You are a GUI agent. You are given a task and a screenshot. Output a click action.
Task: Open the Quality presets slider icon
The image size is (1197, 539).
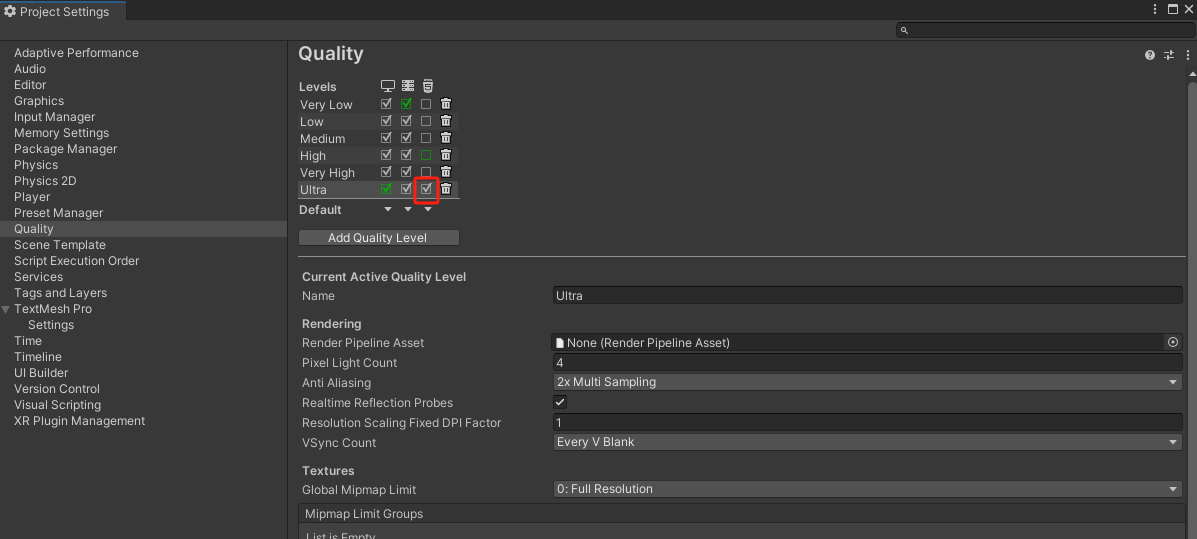click(1169, 55)
